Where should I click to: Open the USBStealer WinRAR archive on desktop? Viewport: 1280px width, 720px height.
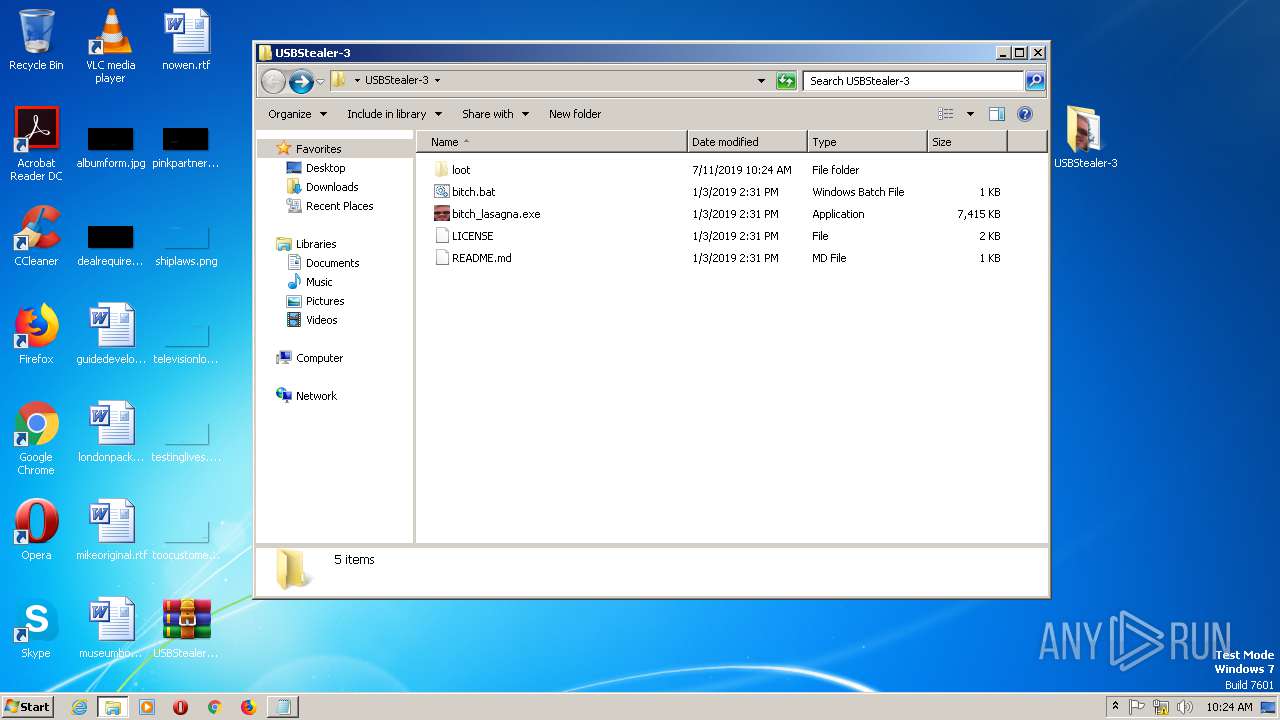(x=186, y=628)
